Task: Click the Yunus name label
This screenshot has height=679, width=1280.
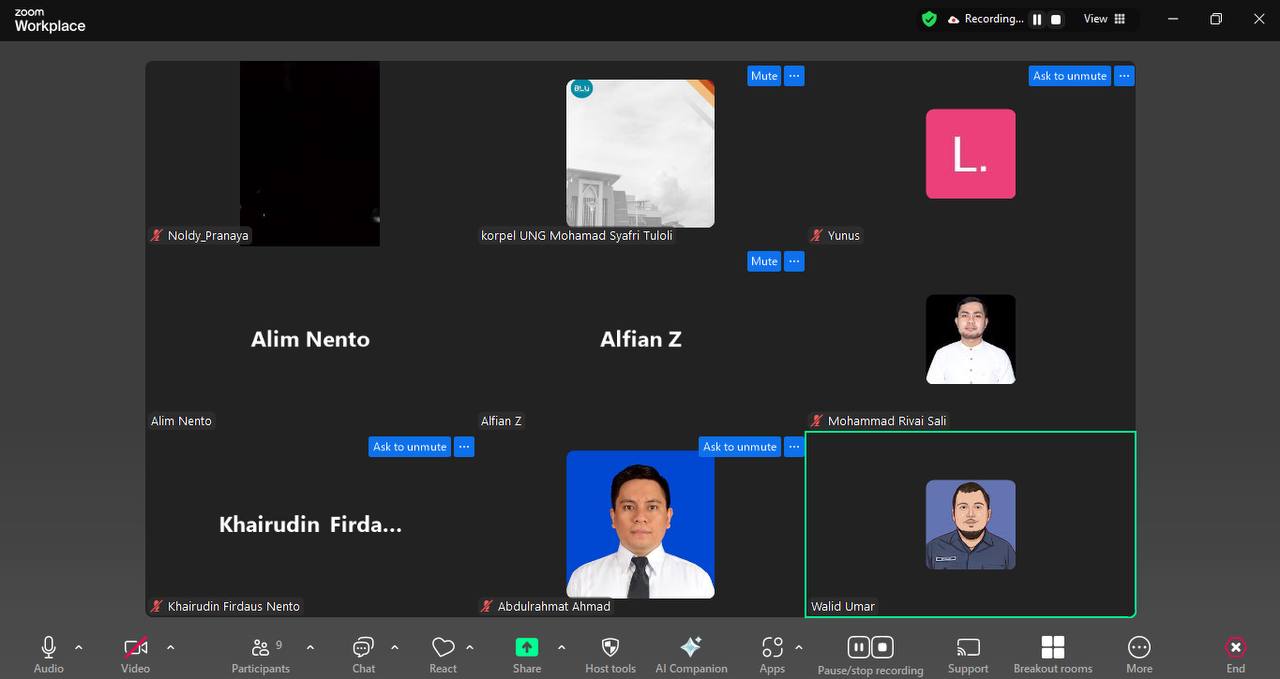Action: pos(835,236)
